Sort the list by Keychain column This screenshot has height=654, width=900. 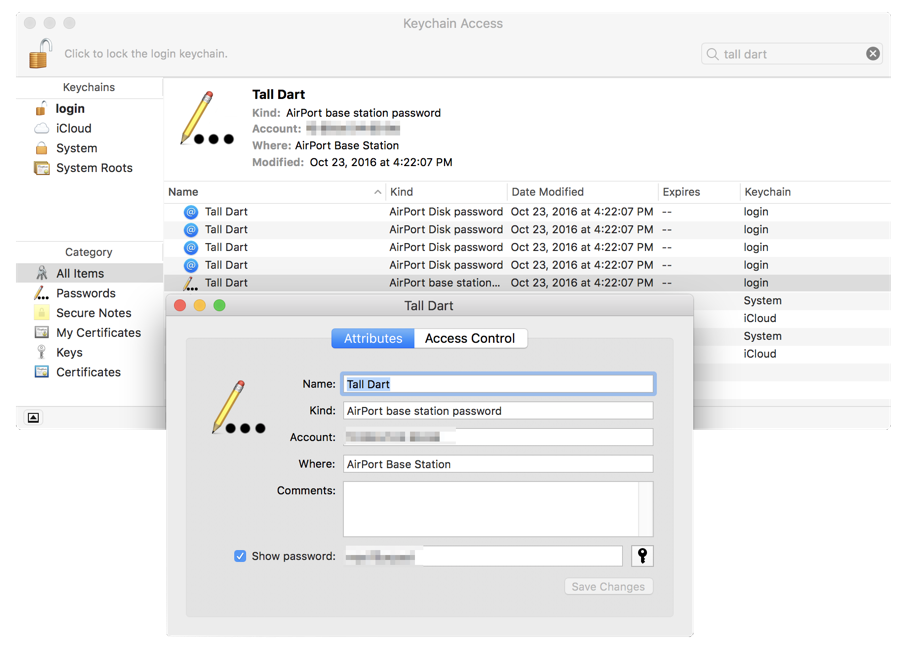(815, 192)
